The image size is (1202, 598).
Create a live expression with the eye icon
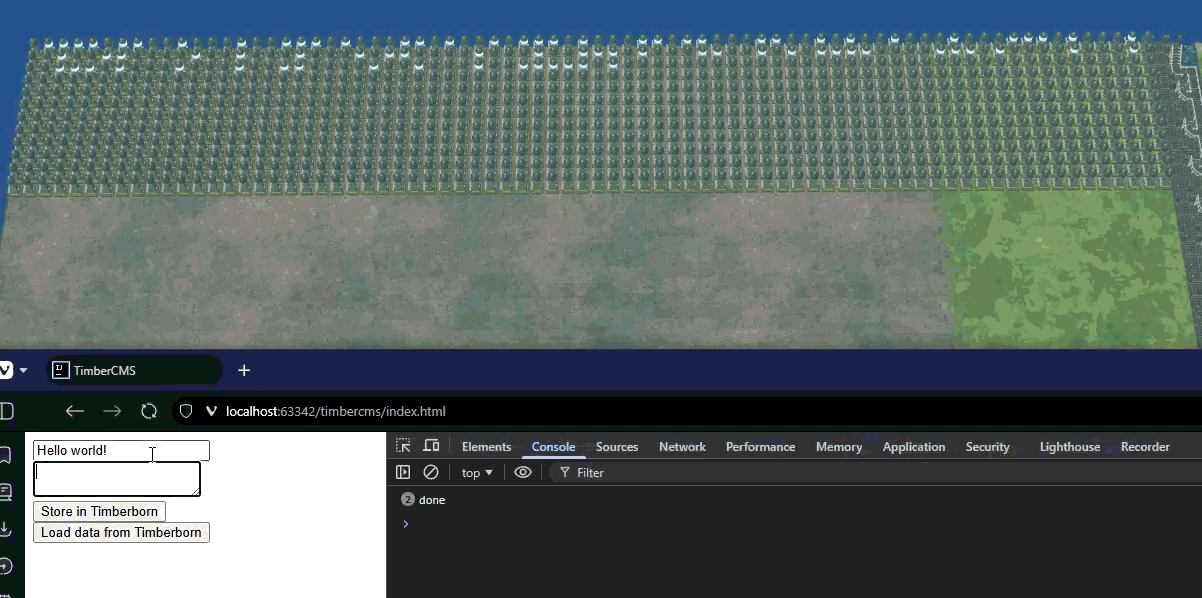click(523, 472)
